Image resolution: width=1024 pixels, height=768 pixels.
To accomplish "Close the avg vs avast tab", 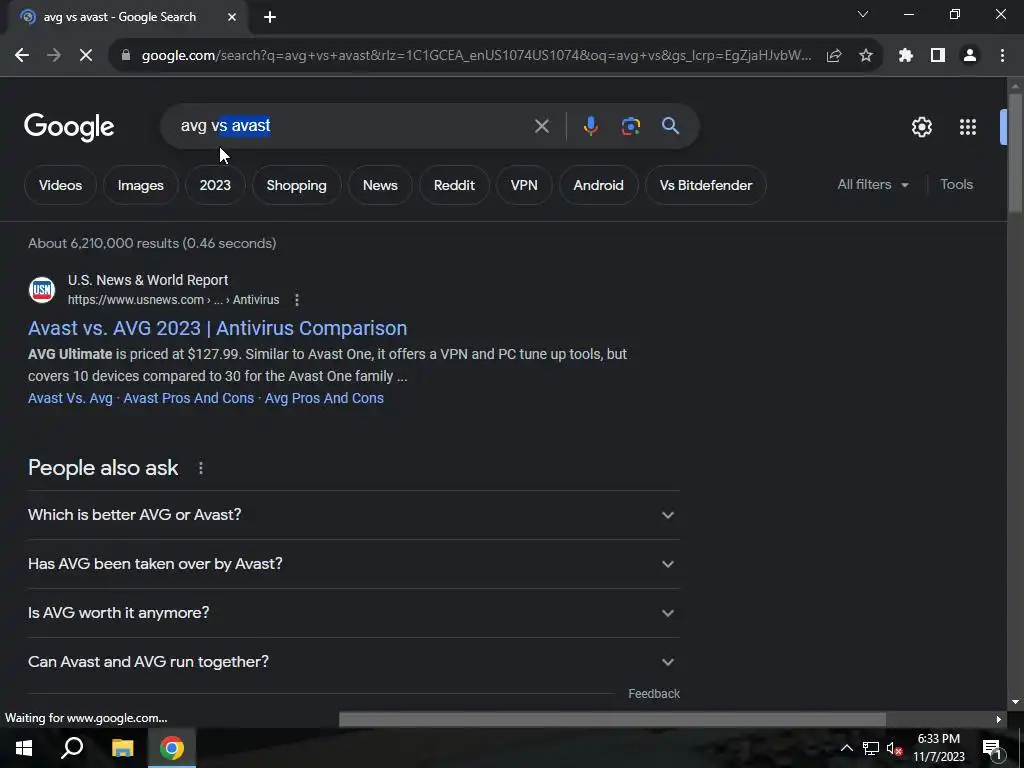I will click(x=232, y=18).
